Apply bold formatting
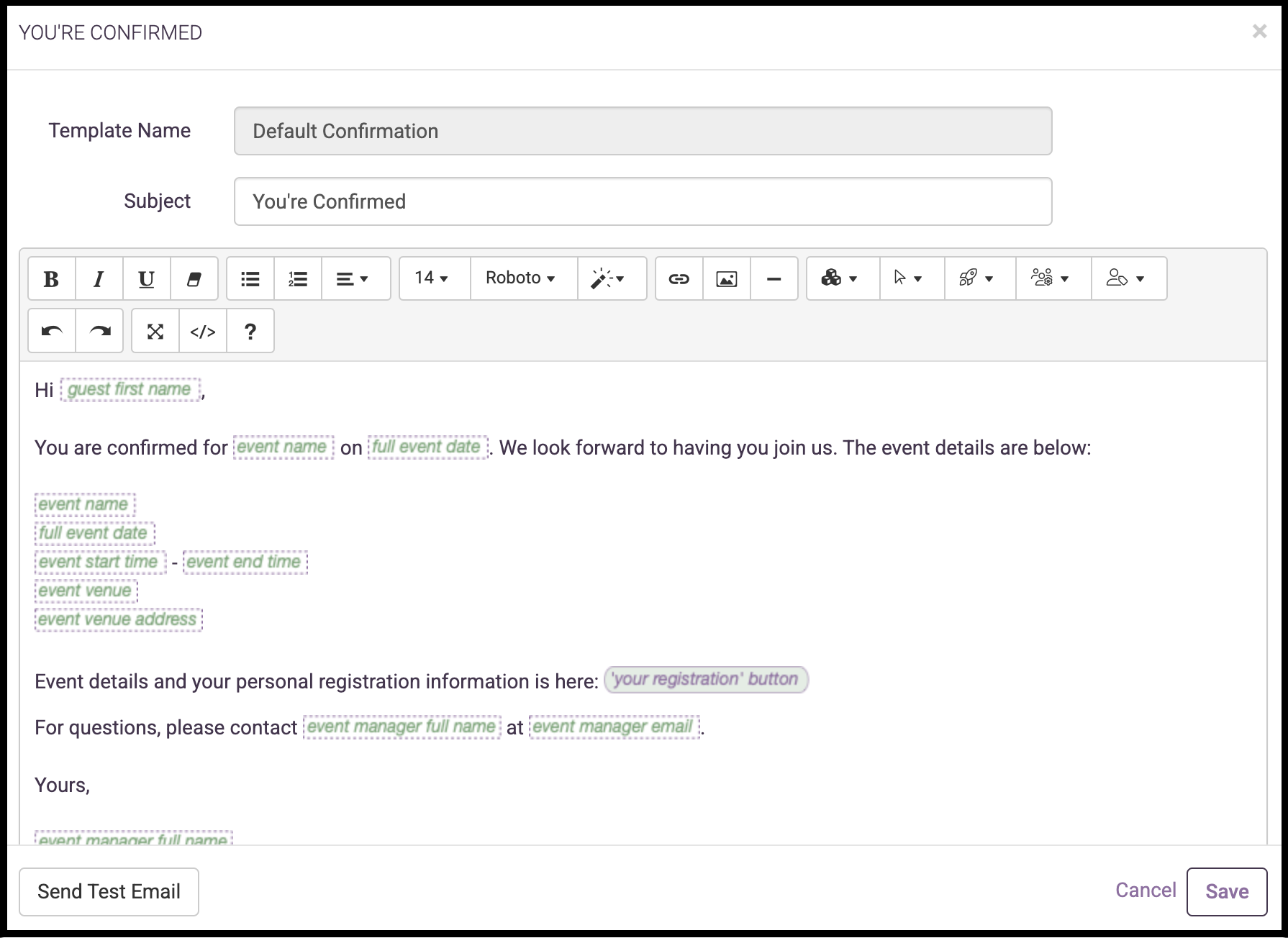Screen dimensions: 1288x938 (x=50, y=278)
